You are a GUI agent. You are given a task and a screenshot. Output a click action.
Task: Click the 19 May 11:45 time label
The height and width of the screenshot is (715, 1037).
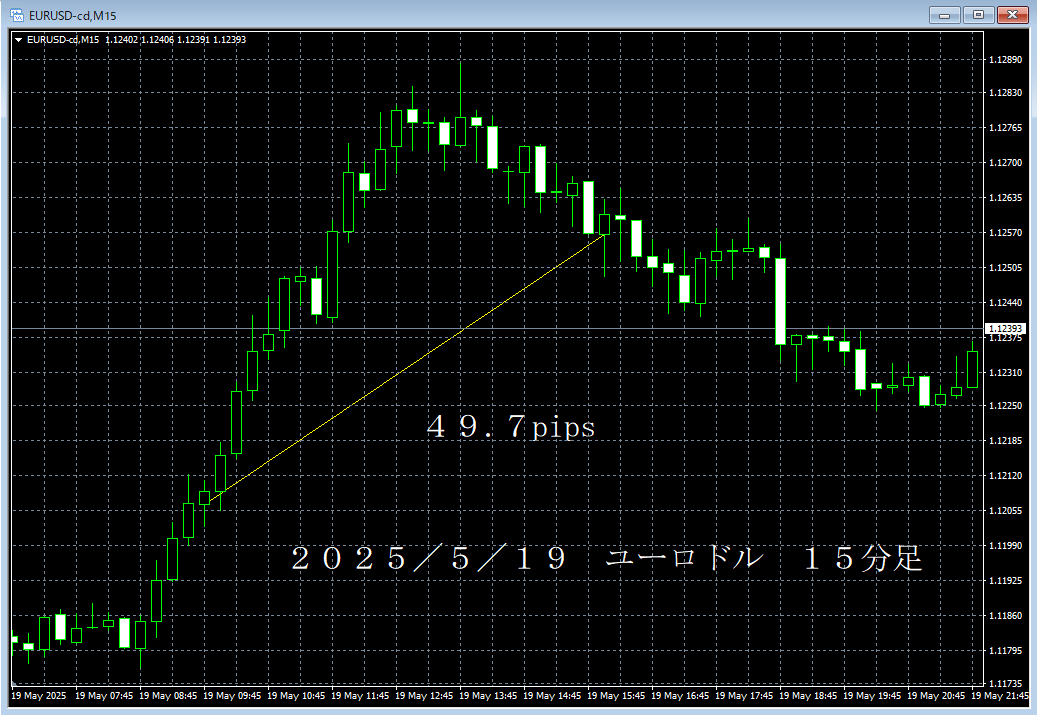[360, 696]
